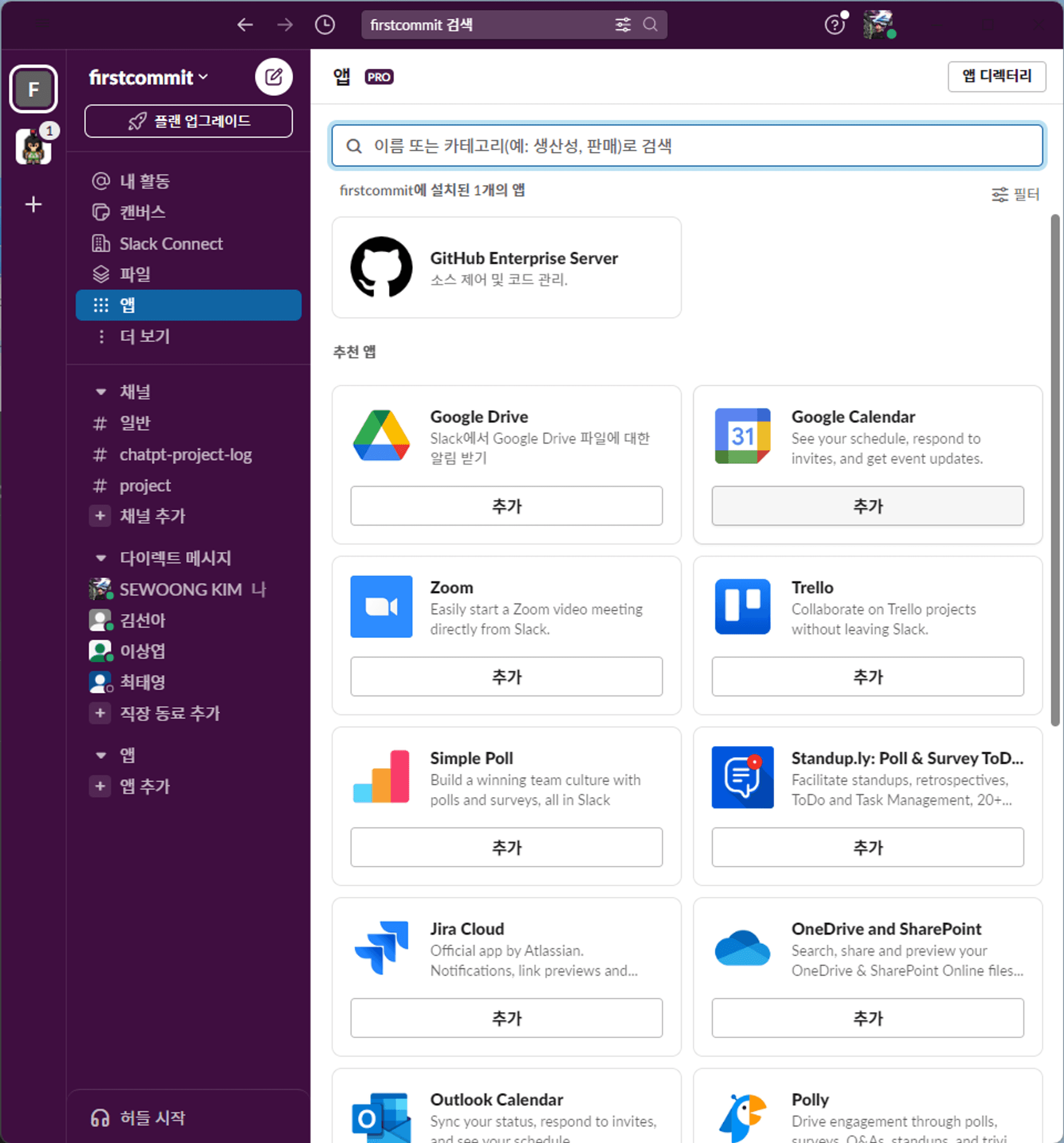Click the Zoom camera logo

tap(381, 607)
